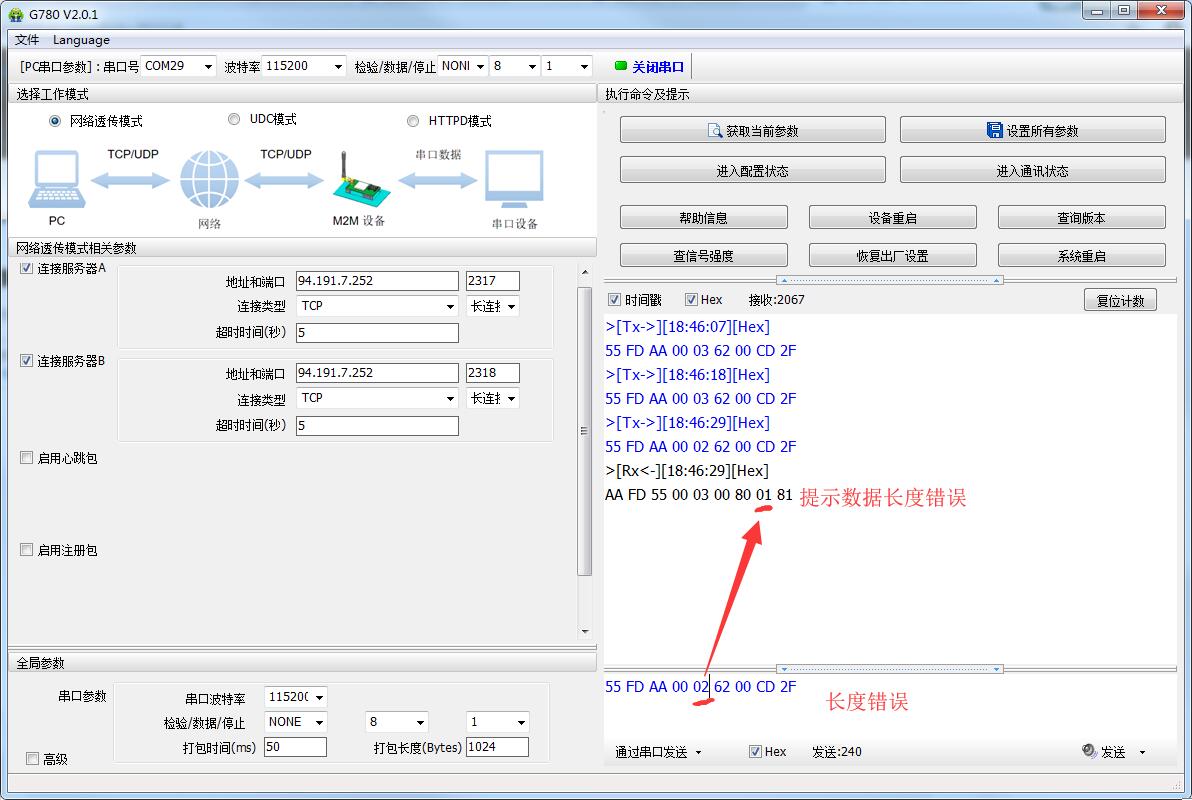The width and height of the screenshot is (1192, 800).
Task: Click the server A address input field
Action: click(x=377, y=281)
